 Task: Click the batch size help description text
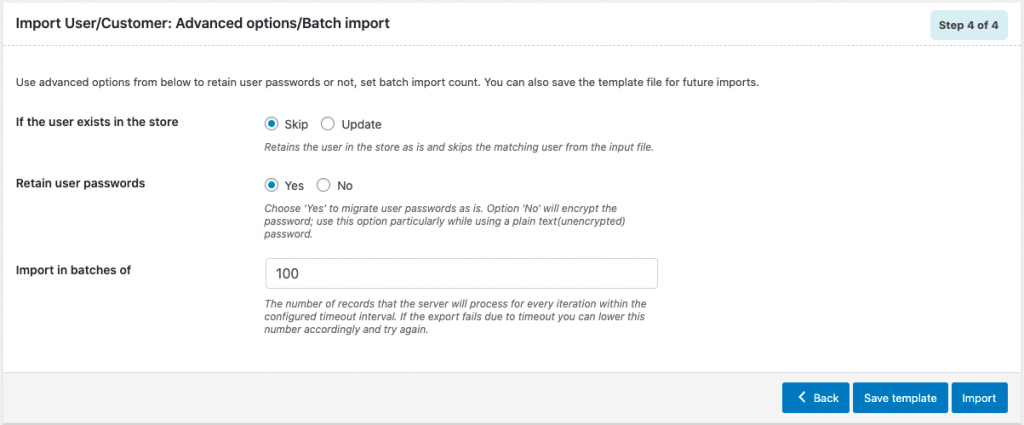(x=455, y=317)
